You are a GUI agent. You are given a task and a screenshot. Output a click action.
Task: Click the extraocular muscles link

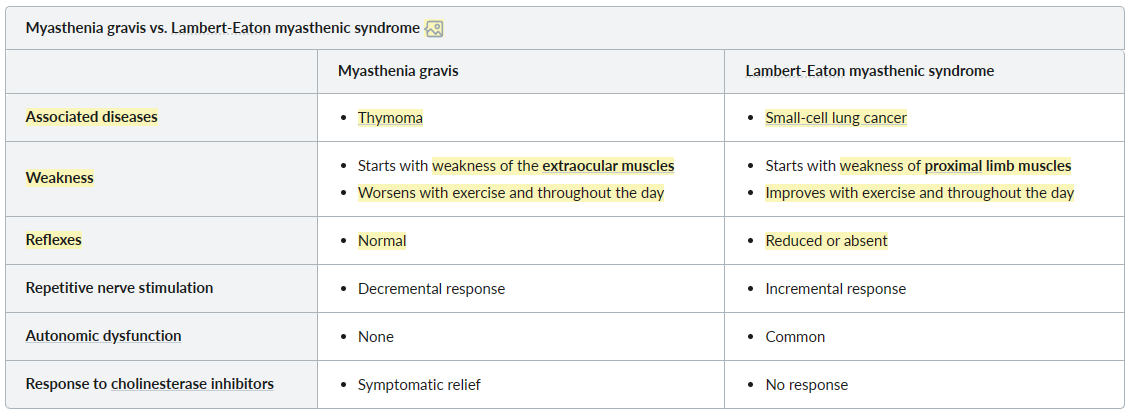[x=608, y=166]
